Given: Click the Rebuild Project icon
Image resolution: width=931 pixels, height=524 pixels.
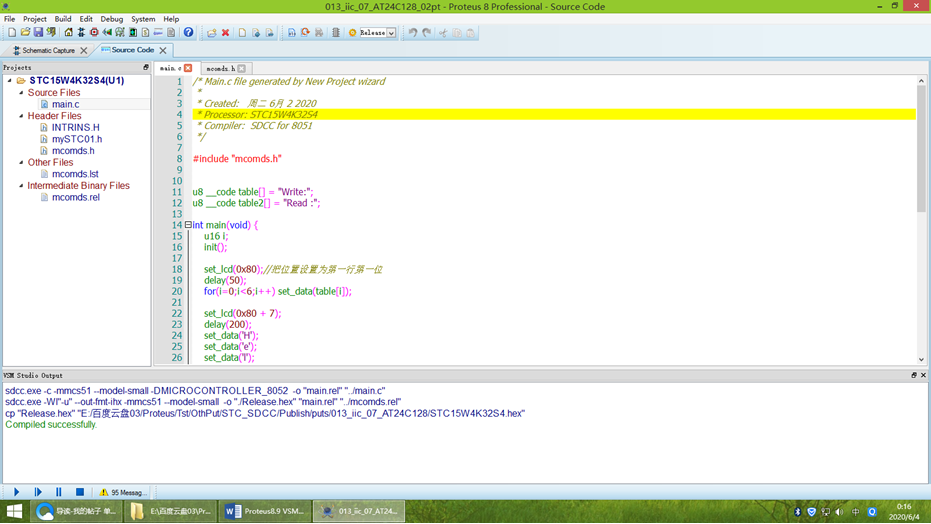Looking at the screenshot, I should tap(305, 33).
